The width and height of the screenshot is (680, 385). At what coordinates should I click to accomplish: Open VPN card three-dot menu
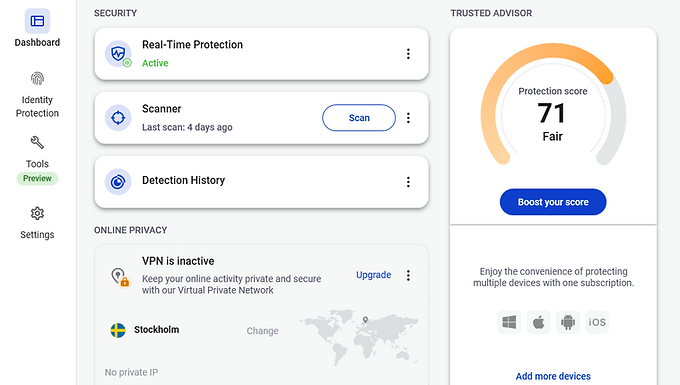coord(408,275)
